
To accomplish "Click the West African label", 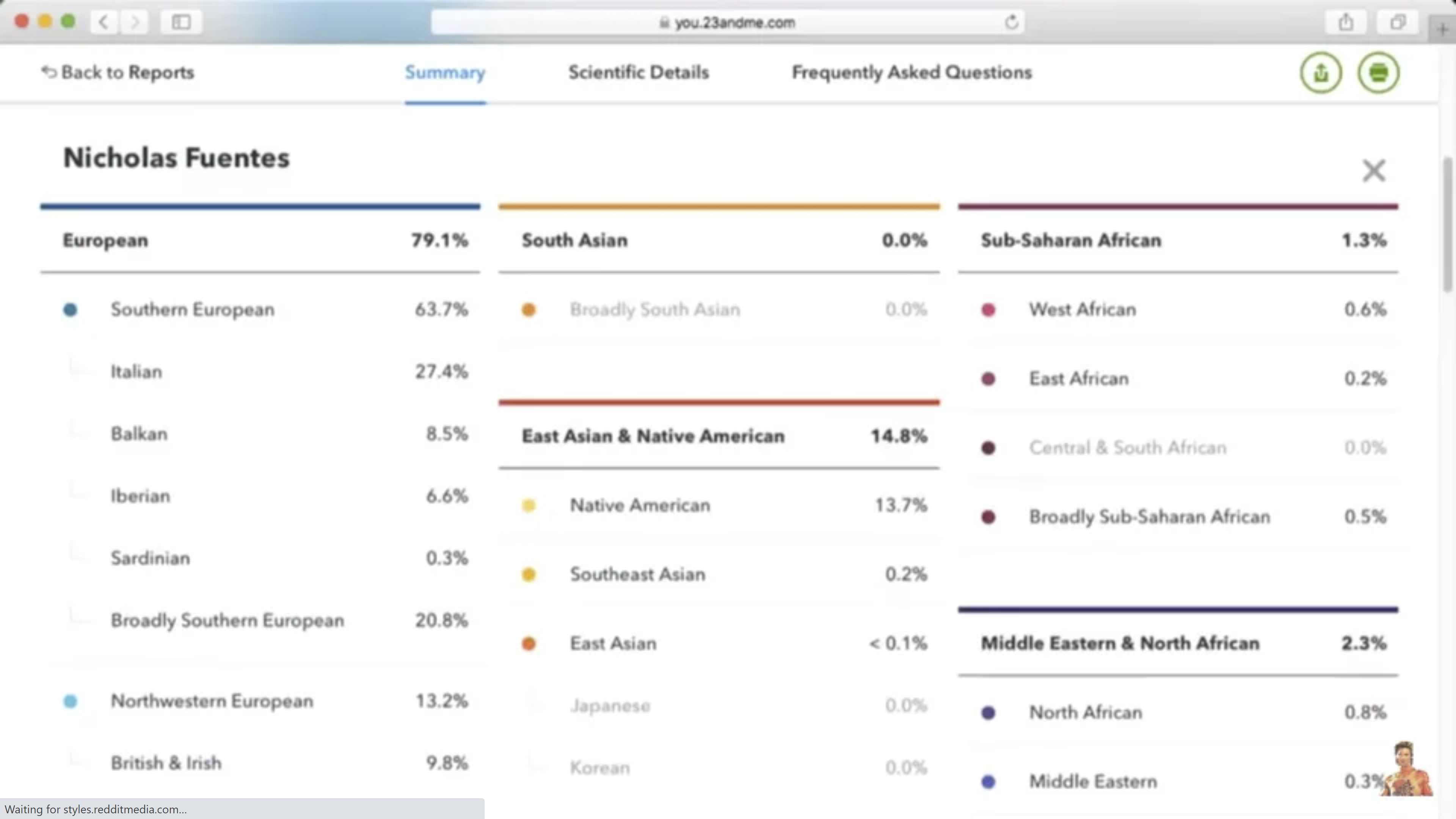I will (1082, 309).
